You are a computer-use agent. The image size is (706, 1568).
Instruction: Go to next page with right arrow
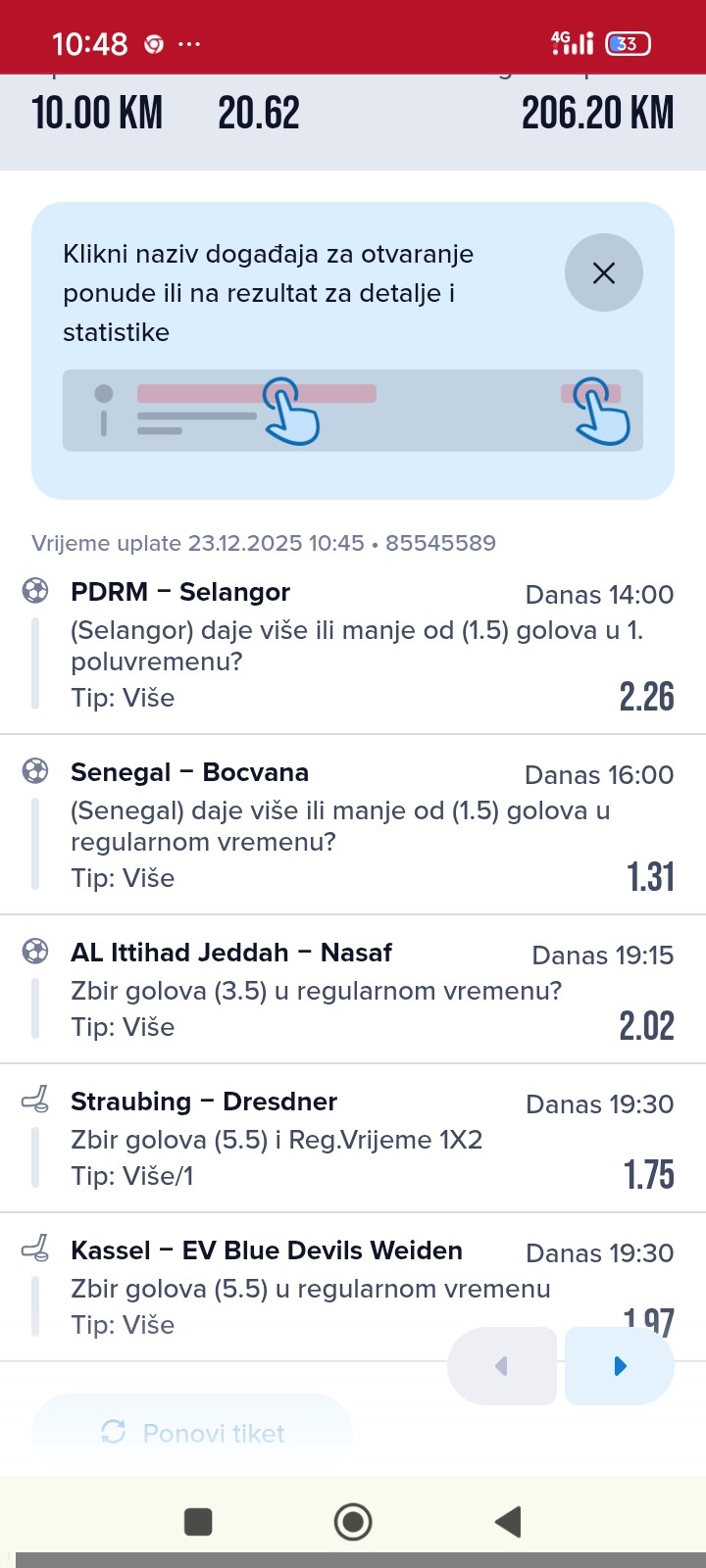tap(619, 1366)
